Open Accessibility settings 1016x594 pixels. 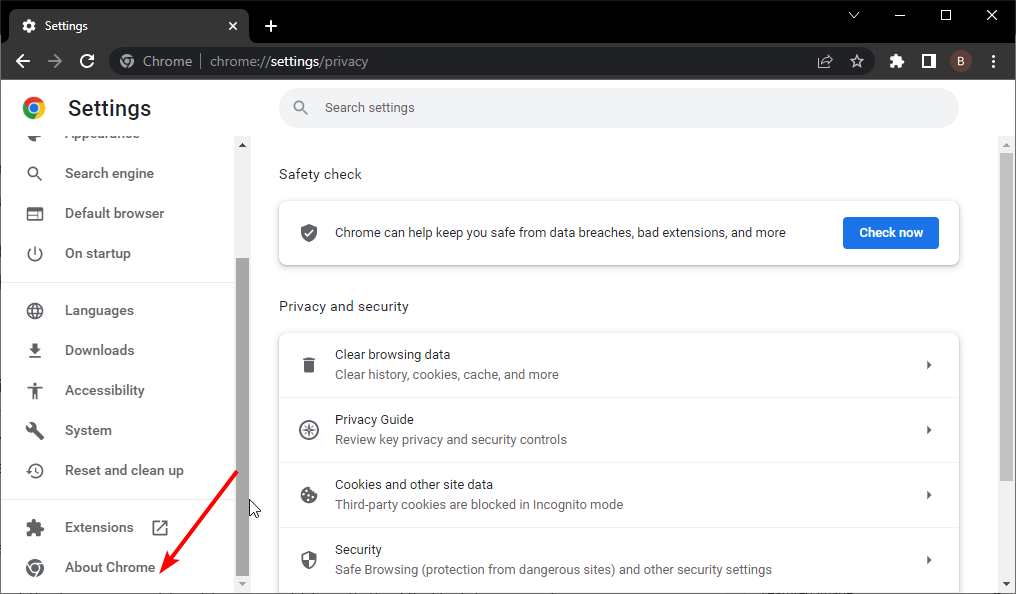coord(105,391)
